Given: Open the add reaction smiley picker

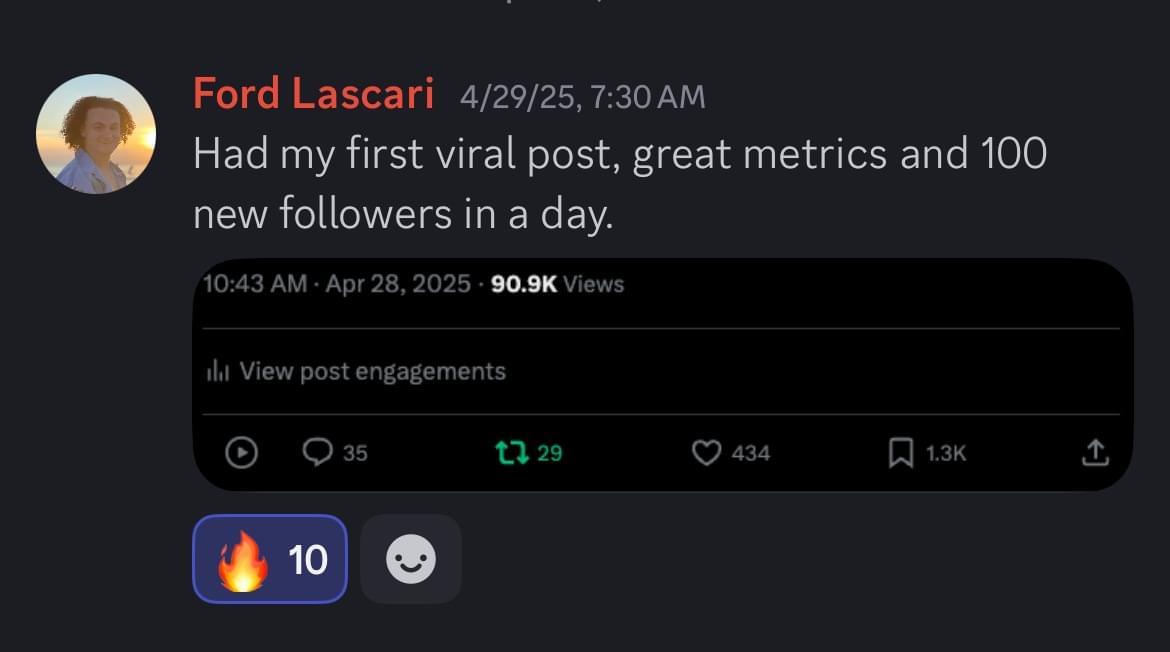Looking at the screenshot, I should coord(410,559).
